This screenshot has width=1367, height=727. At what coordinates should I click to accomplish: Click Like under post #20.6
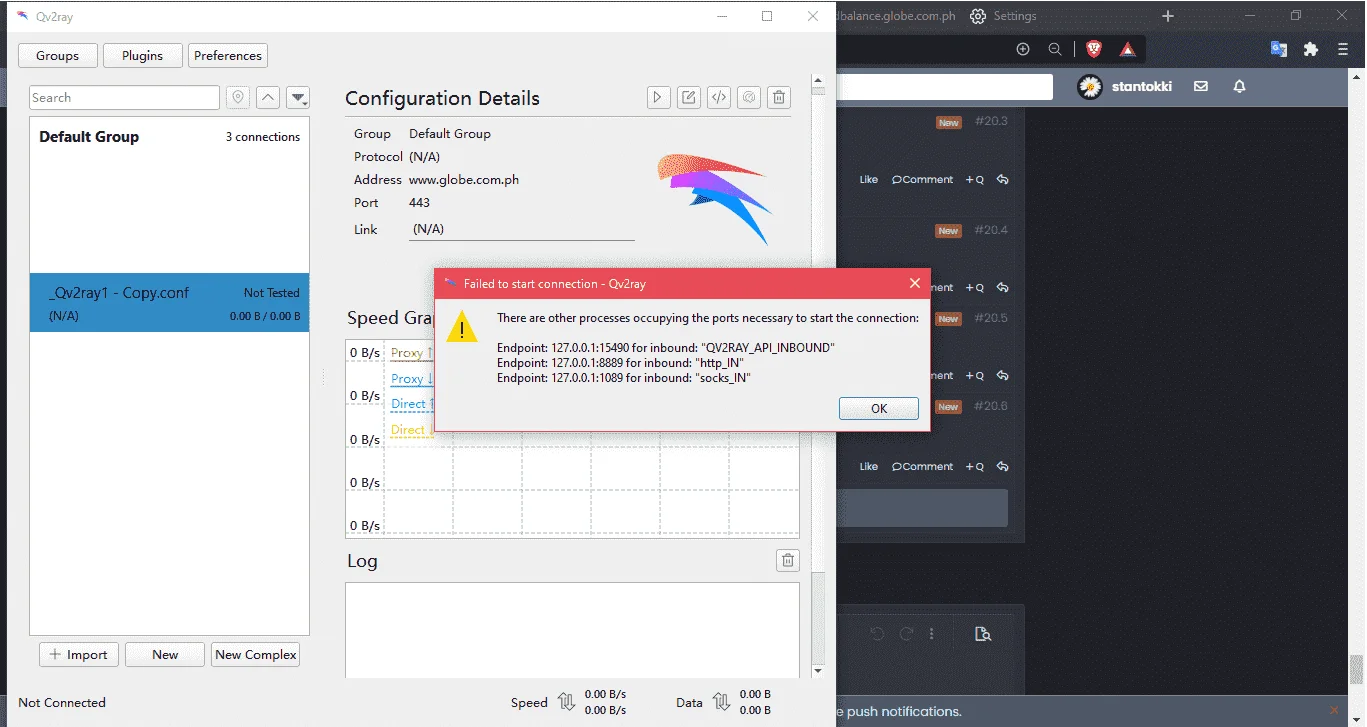[868, 467]
